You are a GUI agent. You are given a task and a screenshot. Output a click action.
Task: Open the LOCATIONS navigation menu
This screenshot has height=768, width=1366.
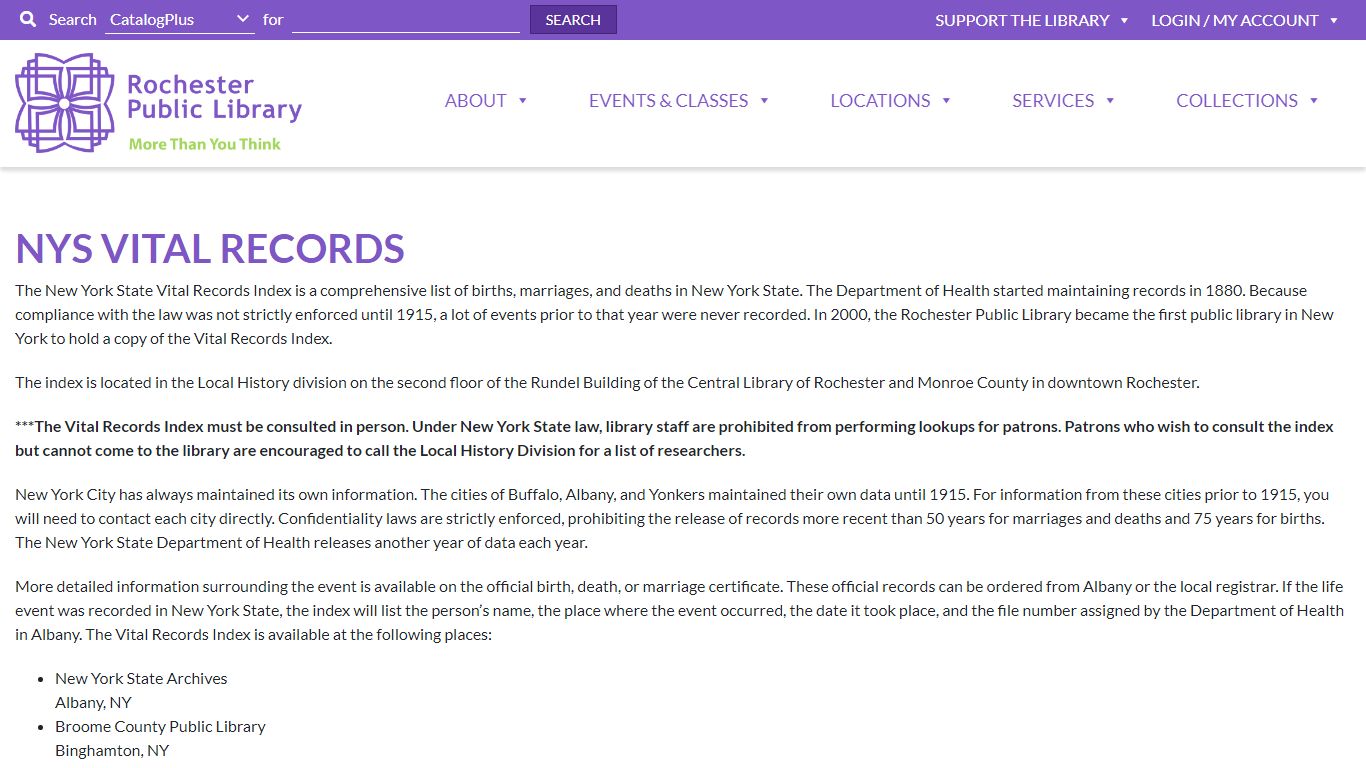click(880, 100)
